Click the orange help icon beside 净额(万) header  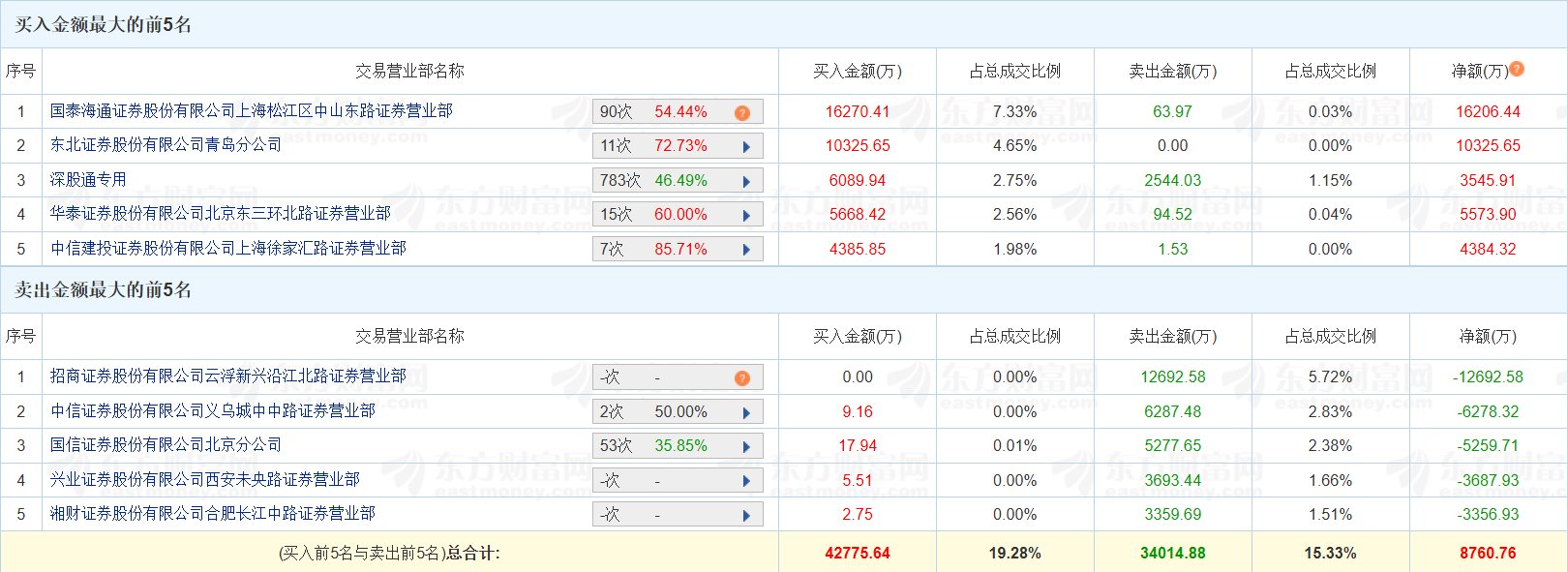(1517, 69)
